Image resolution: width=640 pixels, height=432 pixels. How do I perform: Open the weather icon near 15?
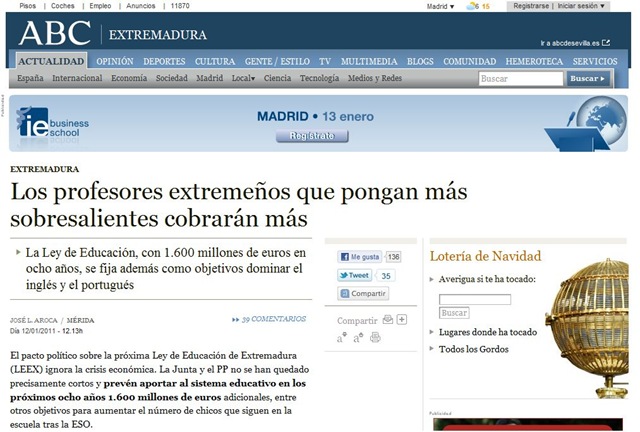471,6
